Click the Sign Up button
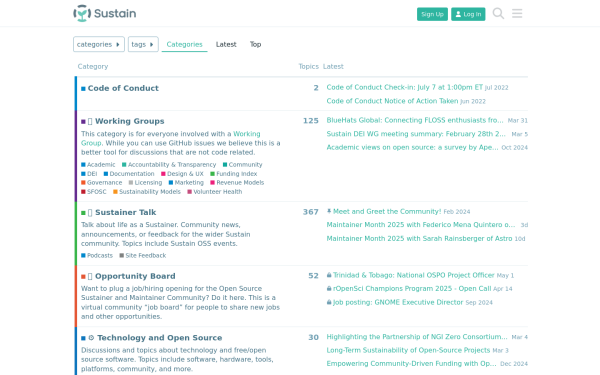600x375 pixels. 432,14
